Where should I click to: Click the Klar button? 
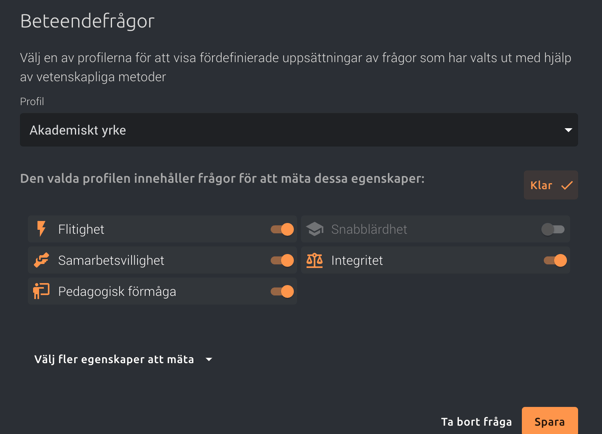pos(551,185)
